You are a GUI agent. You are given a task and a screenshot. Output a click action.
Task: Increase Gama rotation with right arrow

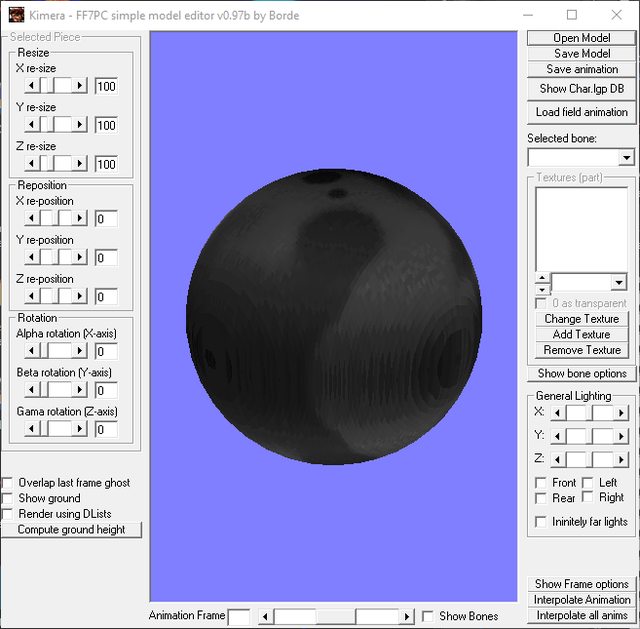[x=80, y=429]
